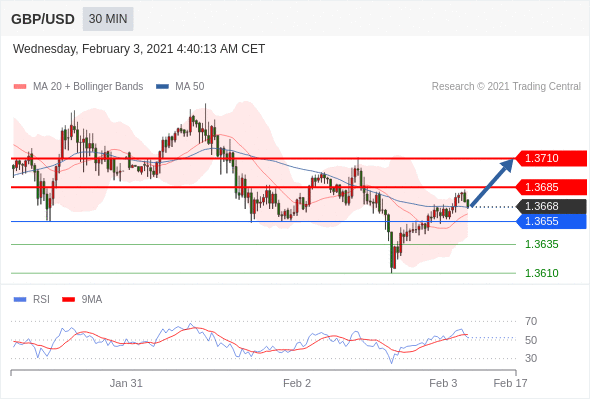Click the RSI 30 level label
Viewport: 590px width, 400px height.
point(531,358)
